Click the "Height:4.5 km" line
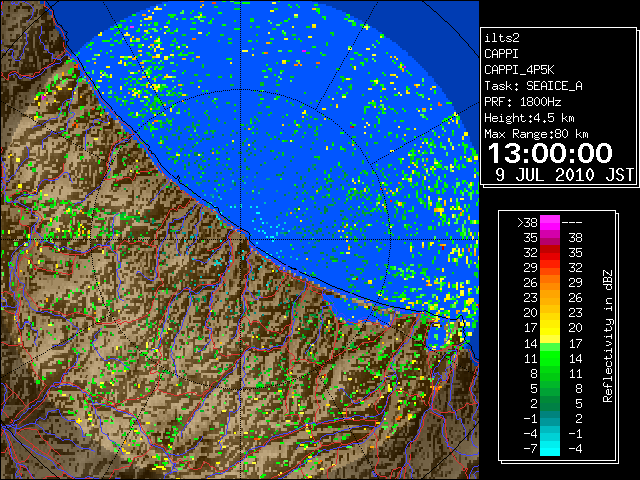The image size is (640, 480). pyautogui.click(x=529, y=118)
